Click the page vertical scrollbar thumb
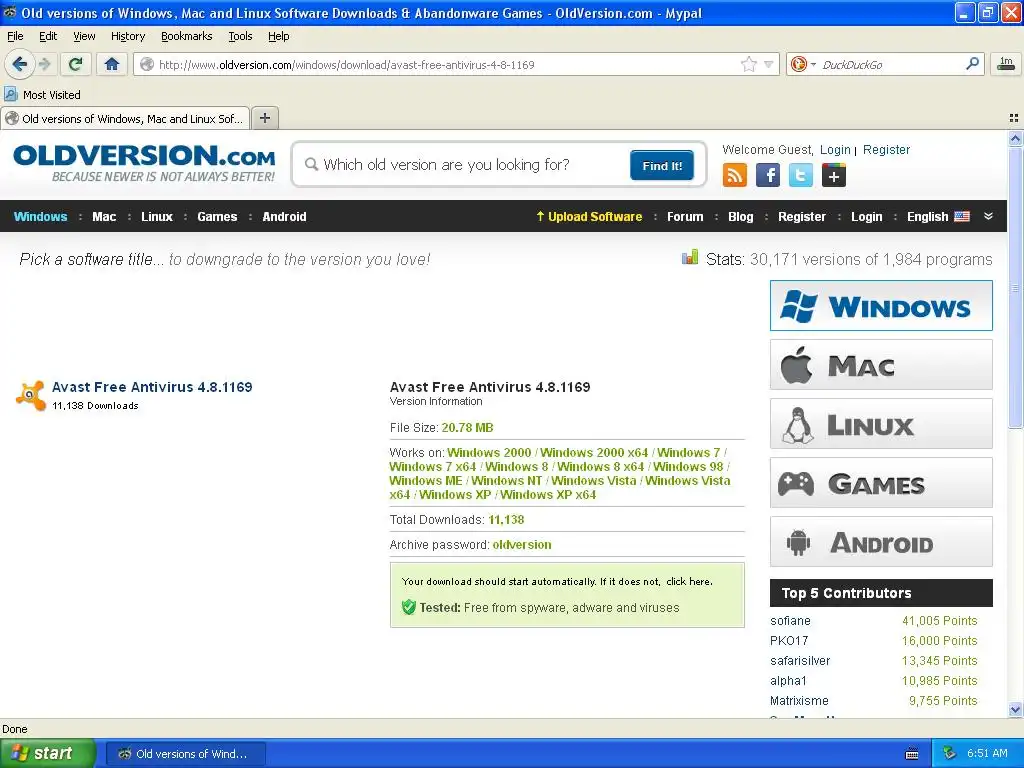1024x768 pixels. pos(1015,287)
